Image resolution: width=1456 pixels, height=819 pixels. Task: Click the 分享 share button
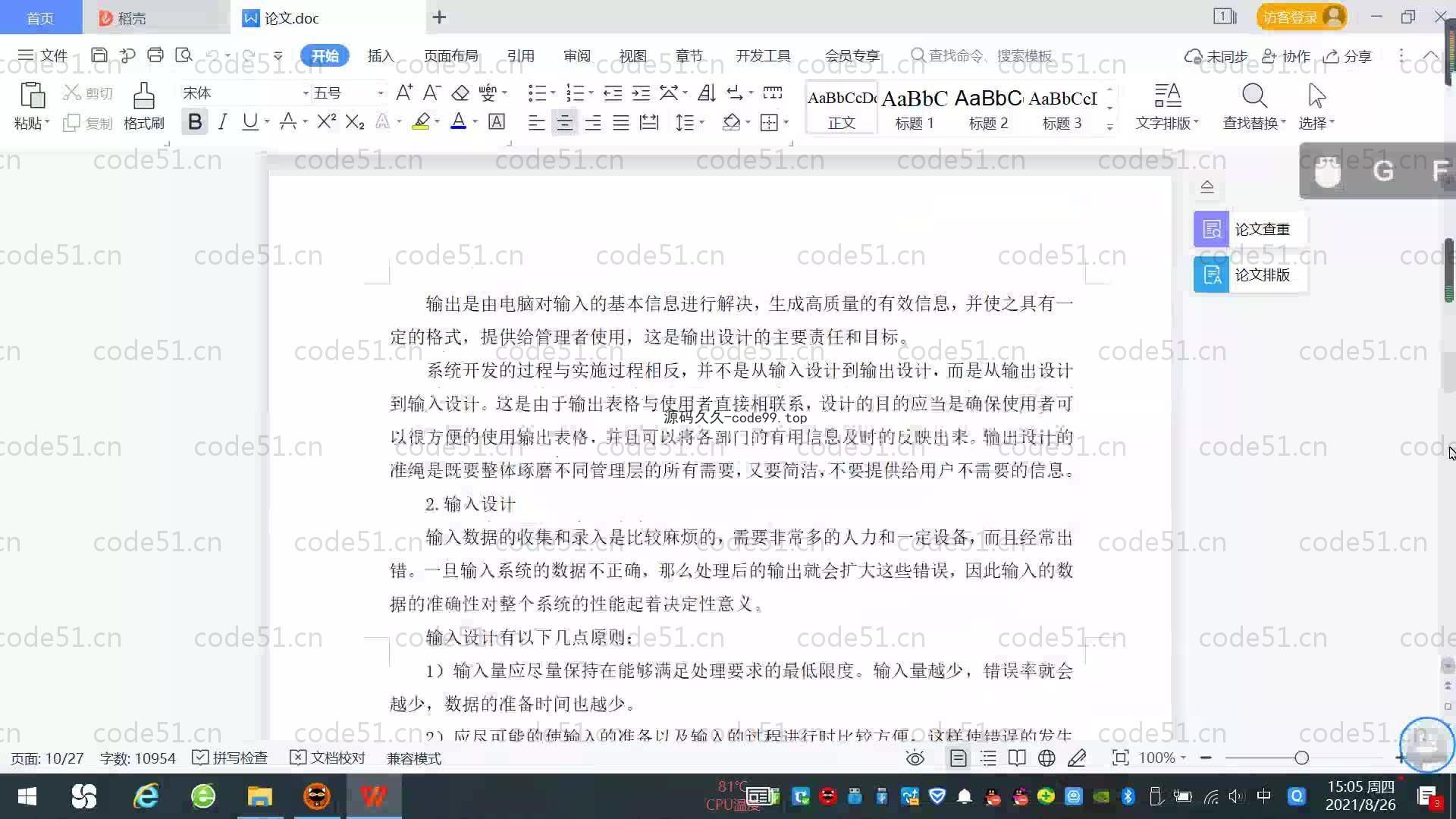[1348, 56]
